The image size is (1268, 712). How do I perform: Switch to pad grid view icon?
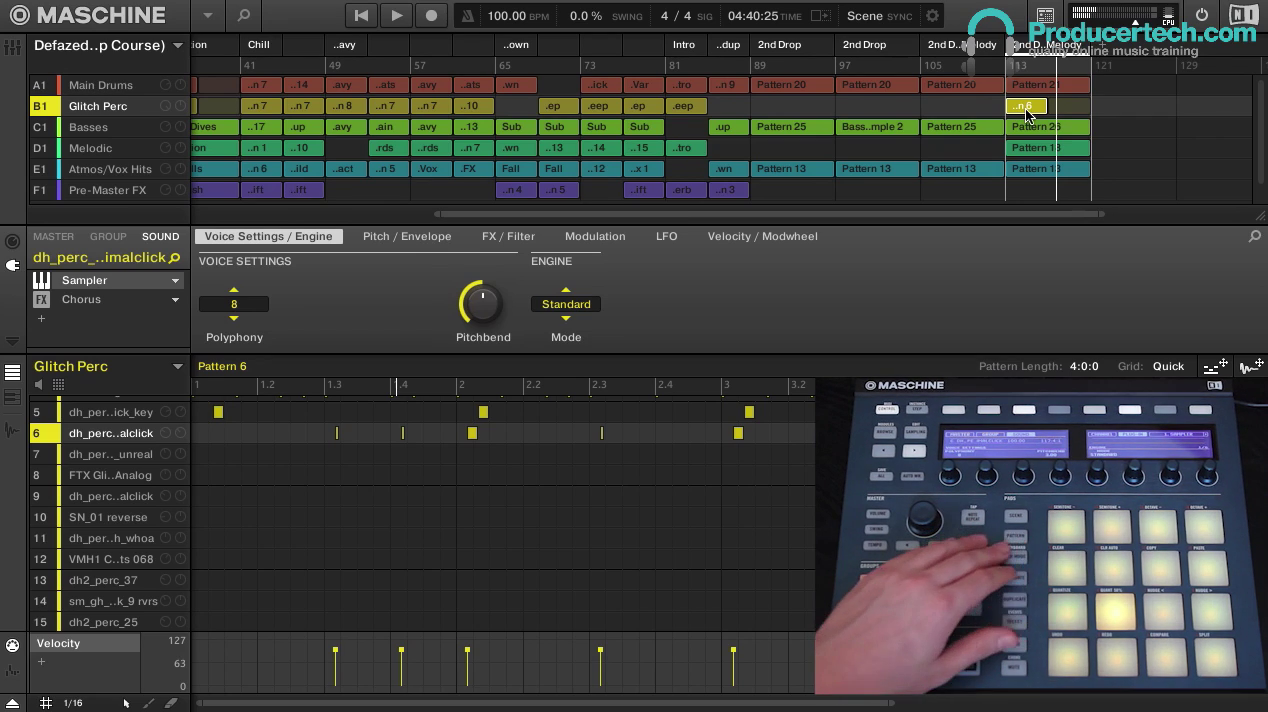(x=58, y=385)
